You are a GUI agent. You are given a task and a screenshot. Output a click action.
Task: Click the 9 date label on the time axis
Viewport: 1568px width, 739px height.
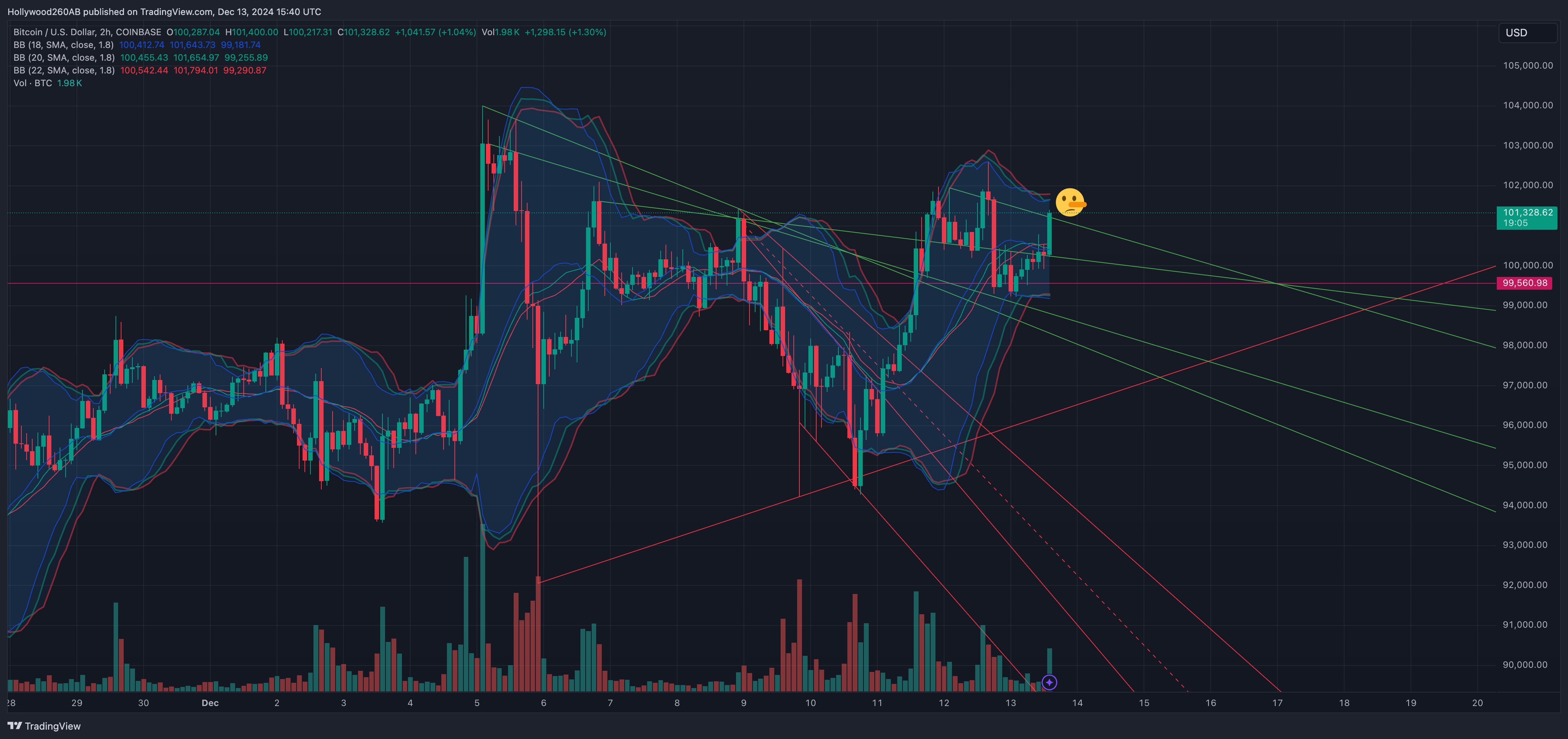[744, 703]
